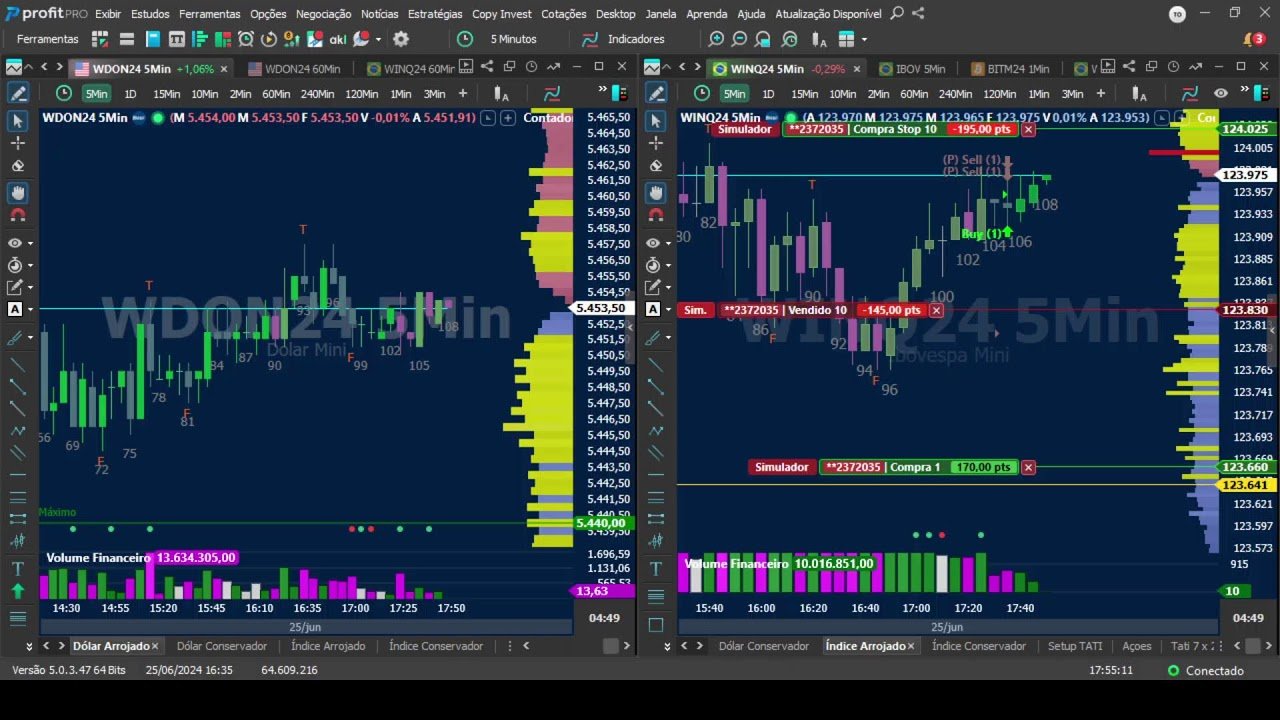Switch to the IBOV 5Min chart tab
The image size is (1280, 720).
tap(911, 69)
